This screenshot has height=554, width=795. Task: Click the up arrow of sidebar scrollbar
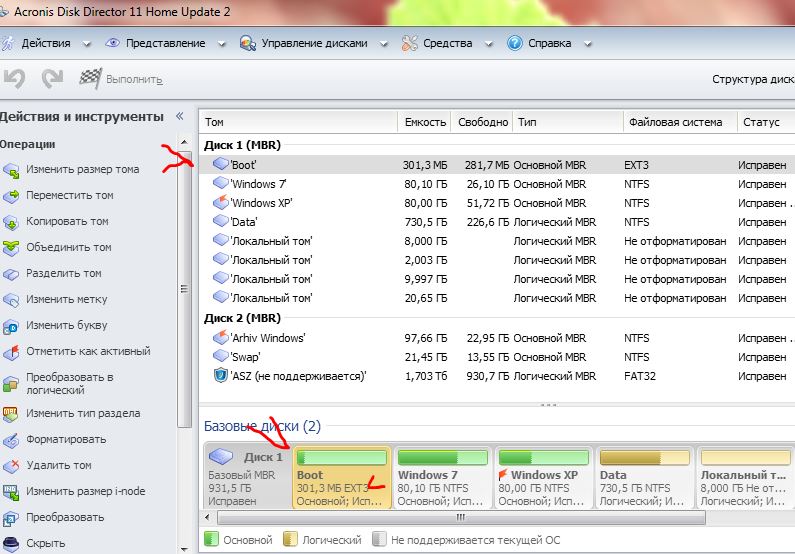pyautogui.click(x=184, y=142)
